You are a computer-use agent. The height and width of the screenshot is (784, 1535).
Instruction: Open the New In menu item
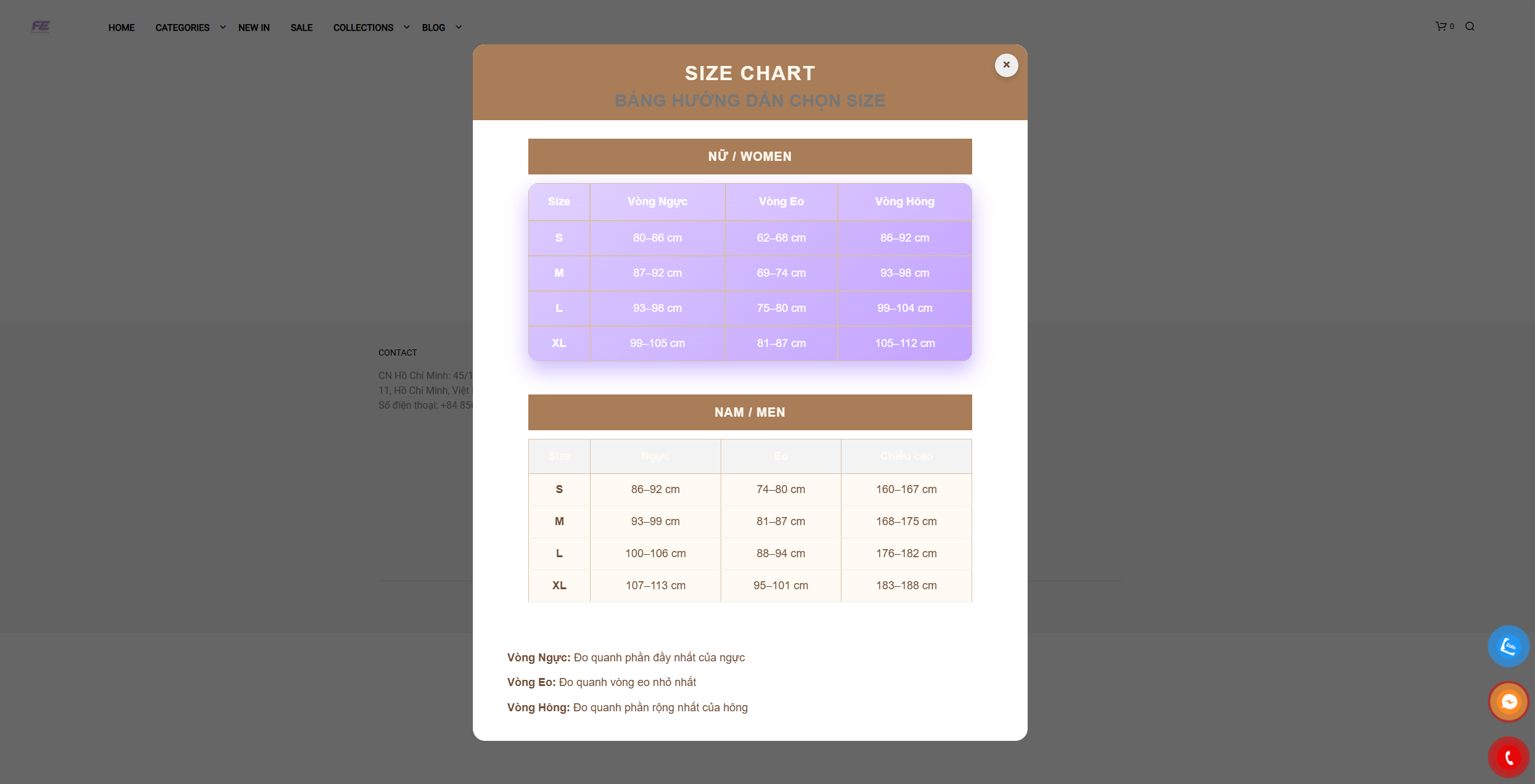pyautogui.click(x=254, y=28)
